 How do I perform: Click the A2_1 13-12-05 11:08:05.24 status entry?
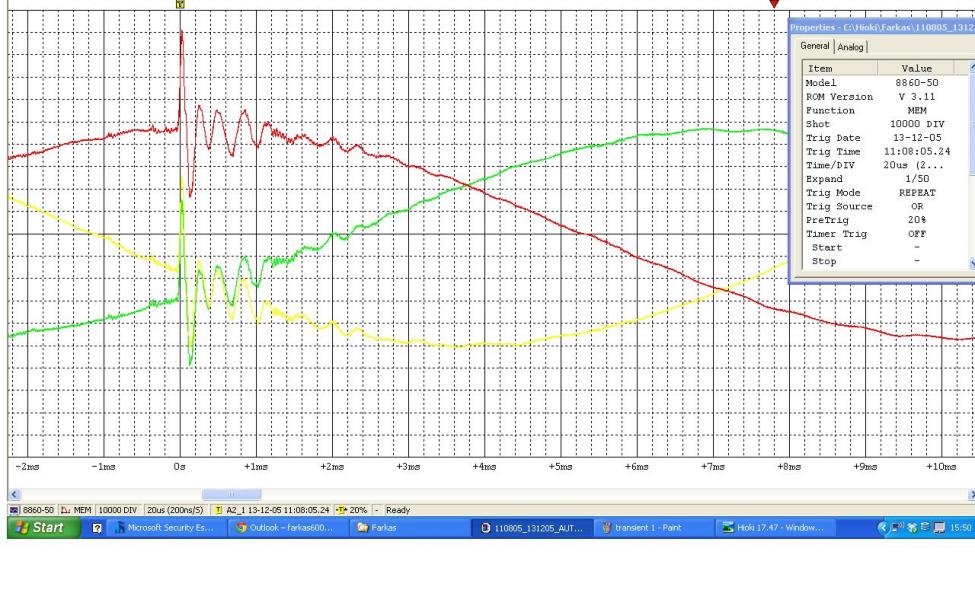point(277,509)
